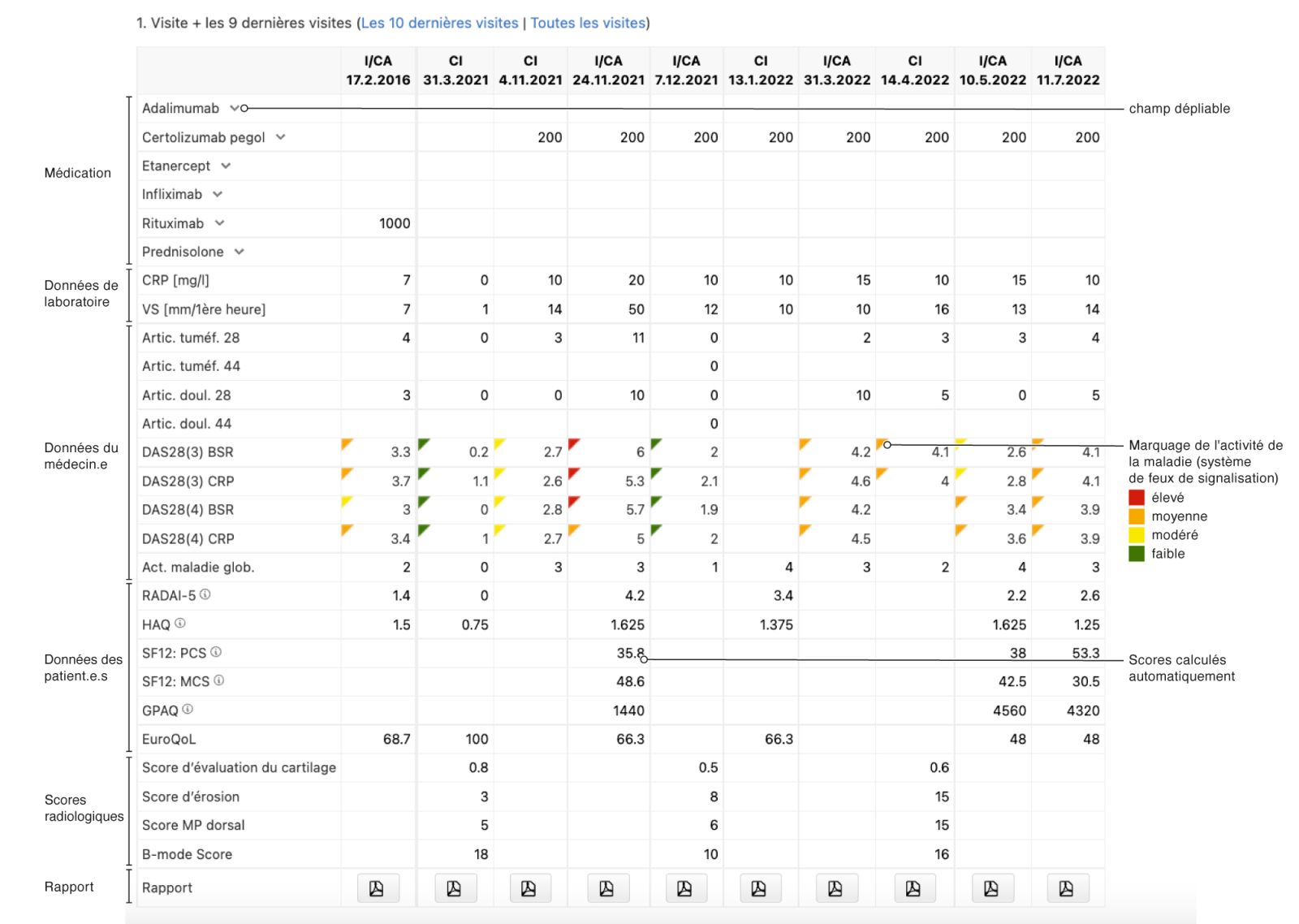Open 'Les 10 dernières visites' link
The height and width of the screenshot is (924, 1299).
[439, 23]
